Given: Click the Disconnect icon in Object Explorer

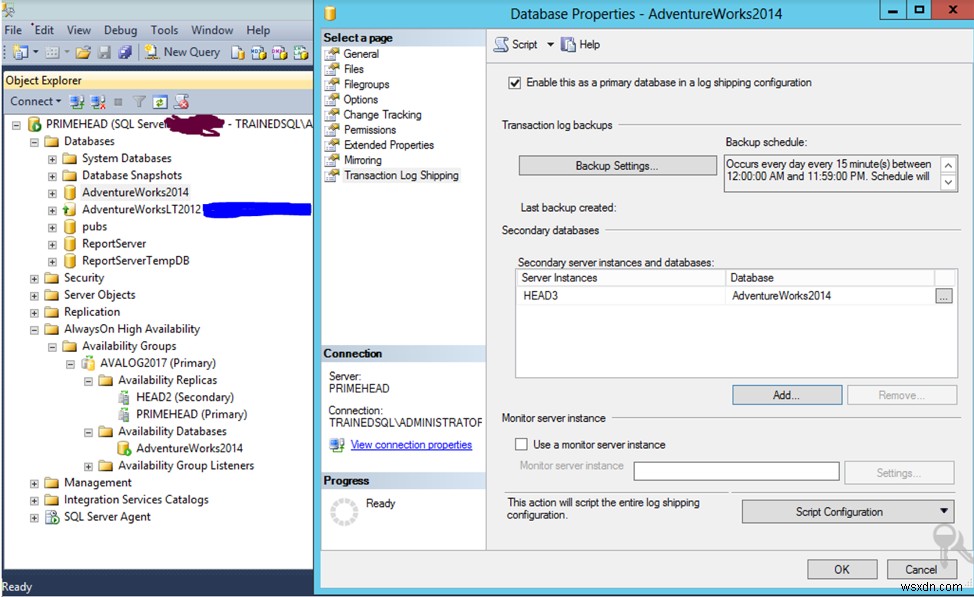Looking at the screenshot, I should point(97,100).
